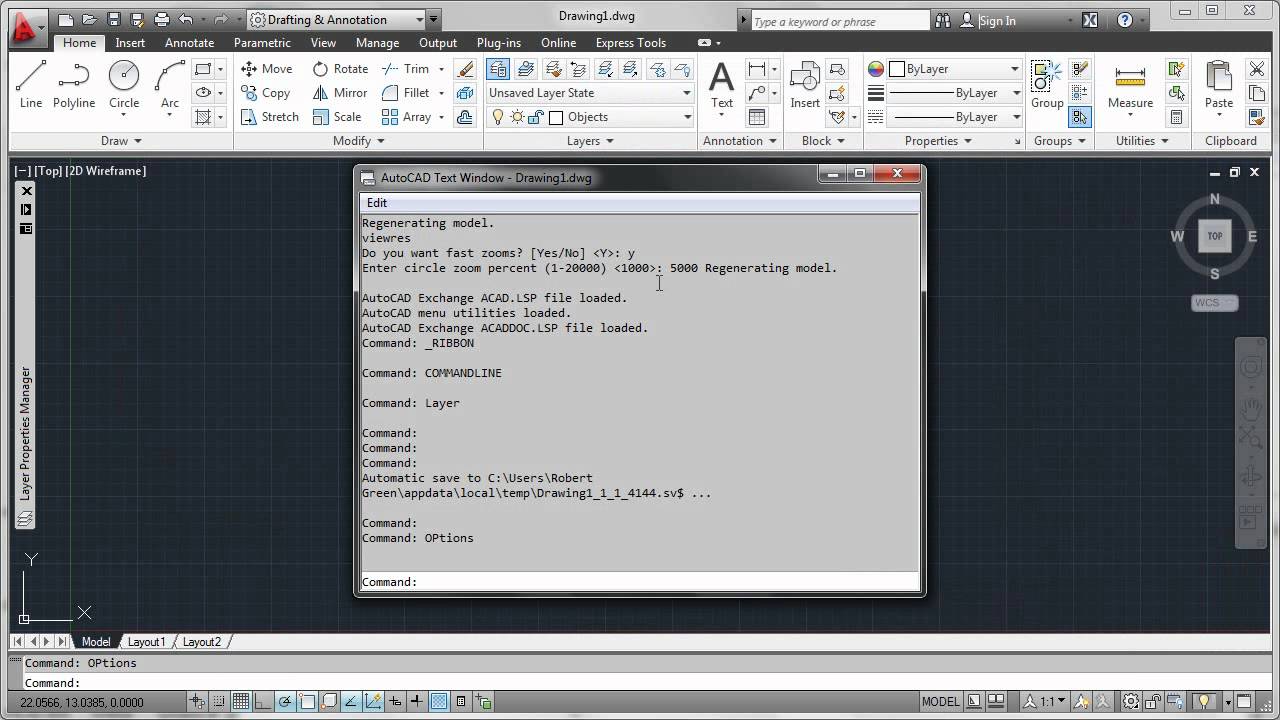This screenshot has width=1280, height=720.
Task: Open the Annotate ribbon tab
Action: click(x=189, y=43)
